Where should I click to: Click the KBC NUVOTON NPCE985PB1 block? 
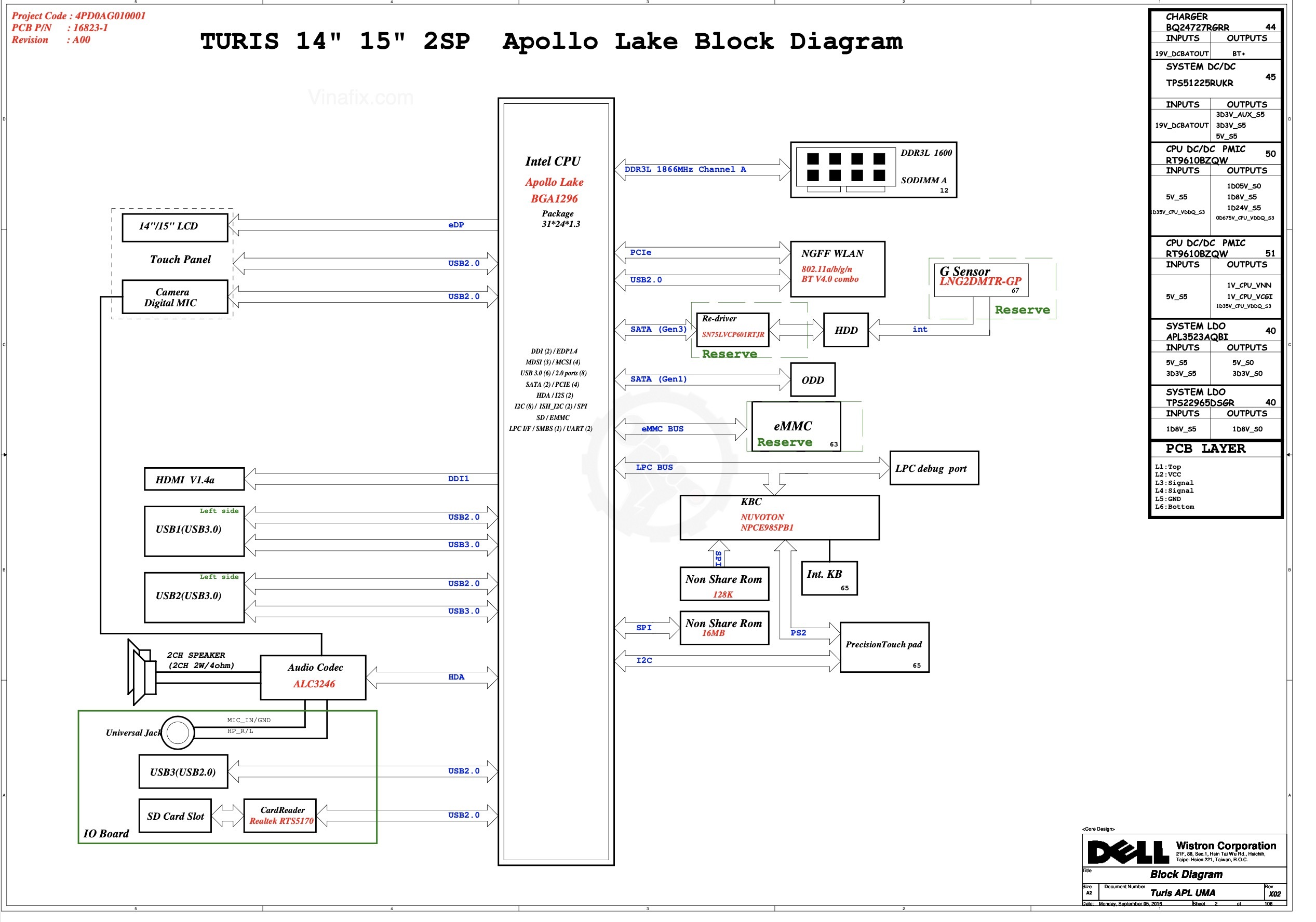(x=780, y=518)
